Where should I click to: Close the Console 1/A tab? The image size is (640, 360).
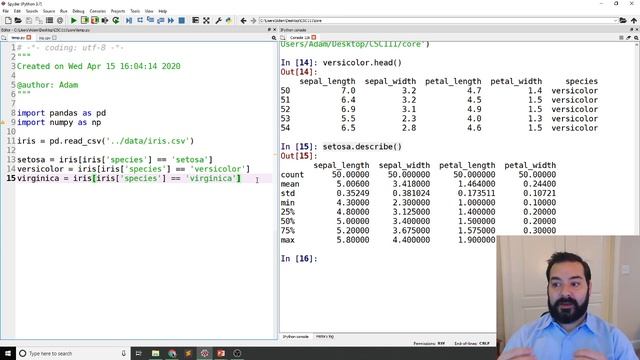coord(313,38)
